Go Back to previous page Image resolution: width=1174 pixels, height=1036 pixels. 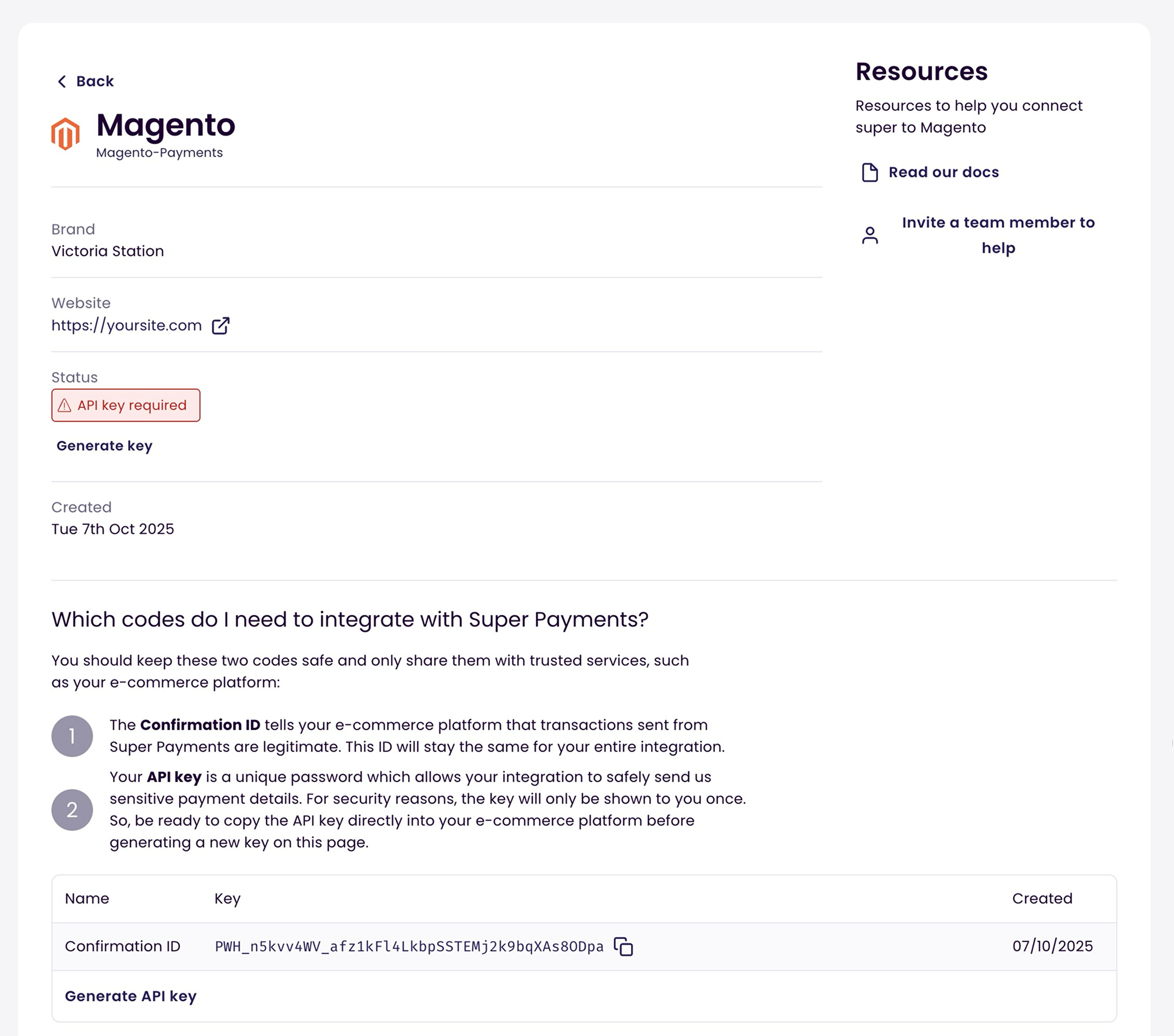95,82
